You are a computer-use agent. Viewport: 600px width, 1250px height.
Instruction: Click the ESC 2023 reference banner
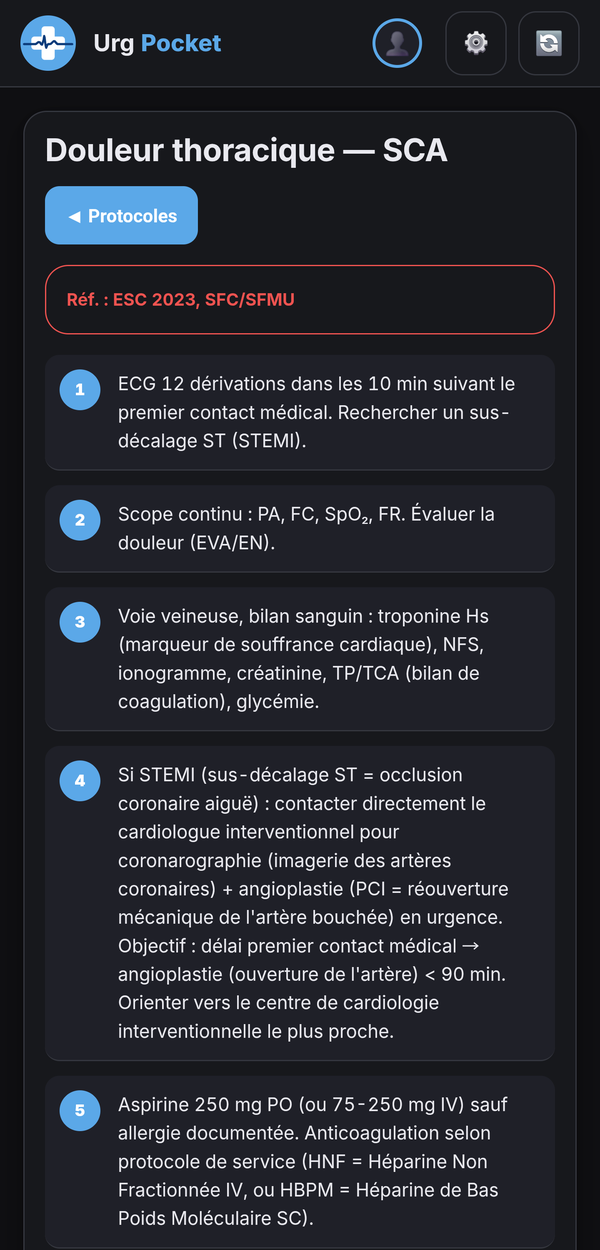click(x=299, y=299)
